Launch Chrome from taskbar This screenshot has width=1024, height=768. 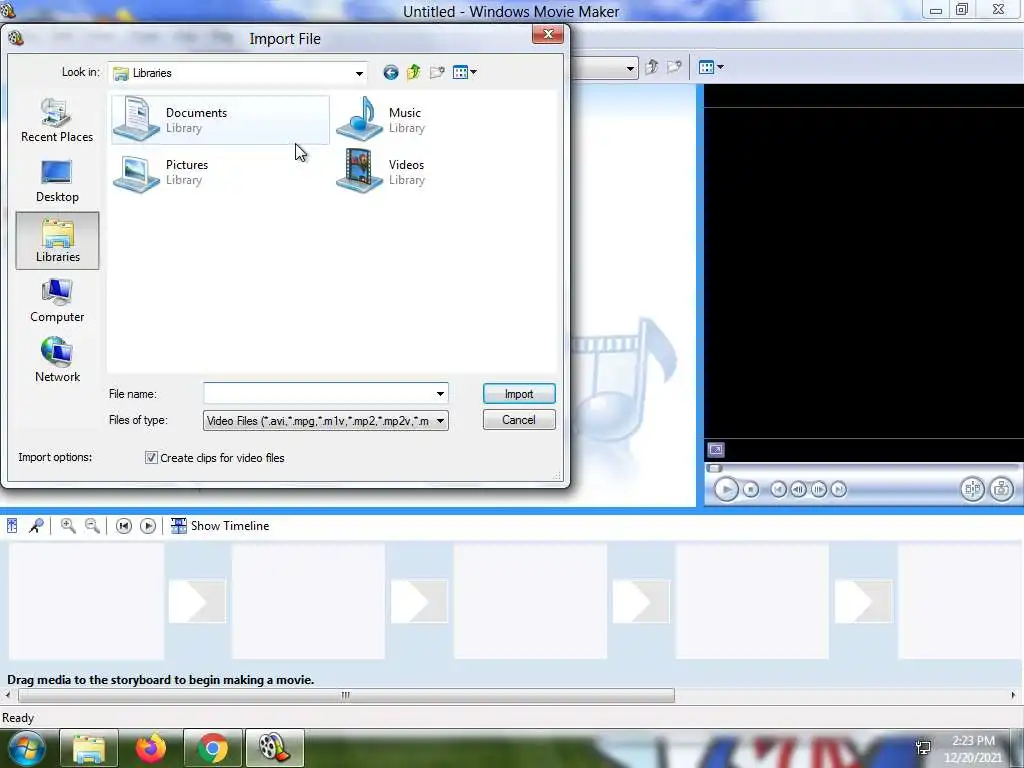tap(213, 748)
